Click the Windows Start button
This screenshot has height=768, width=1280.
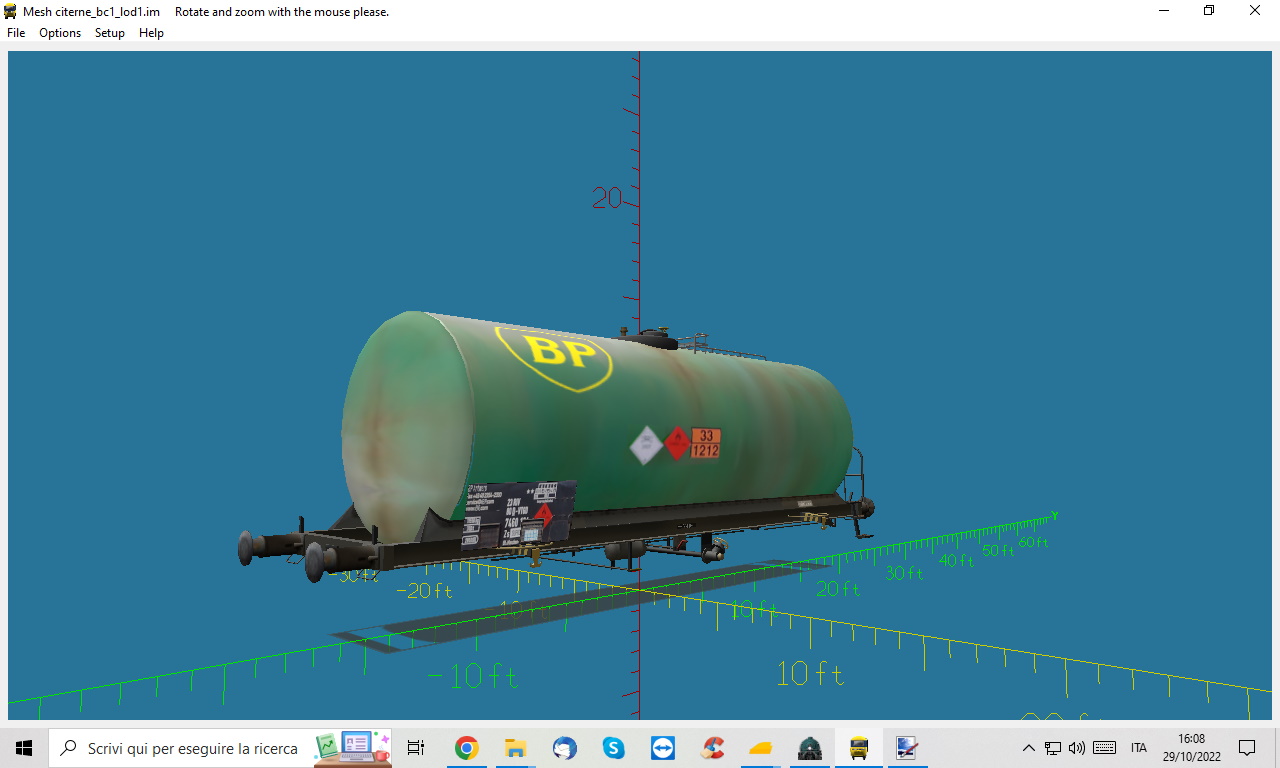tap(24, 748)
